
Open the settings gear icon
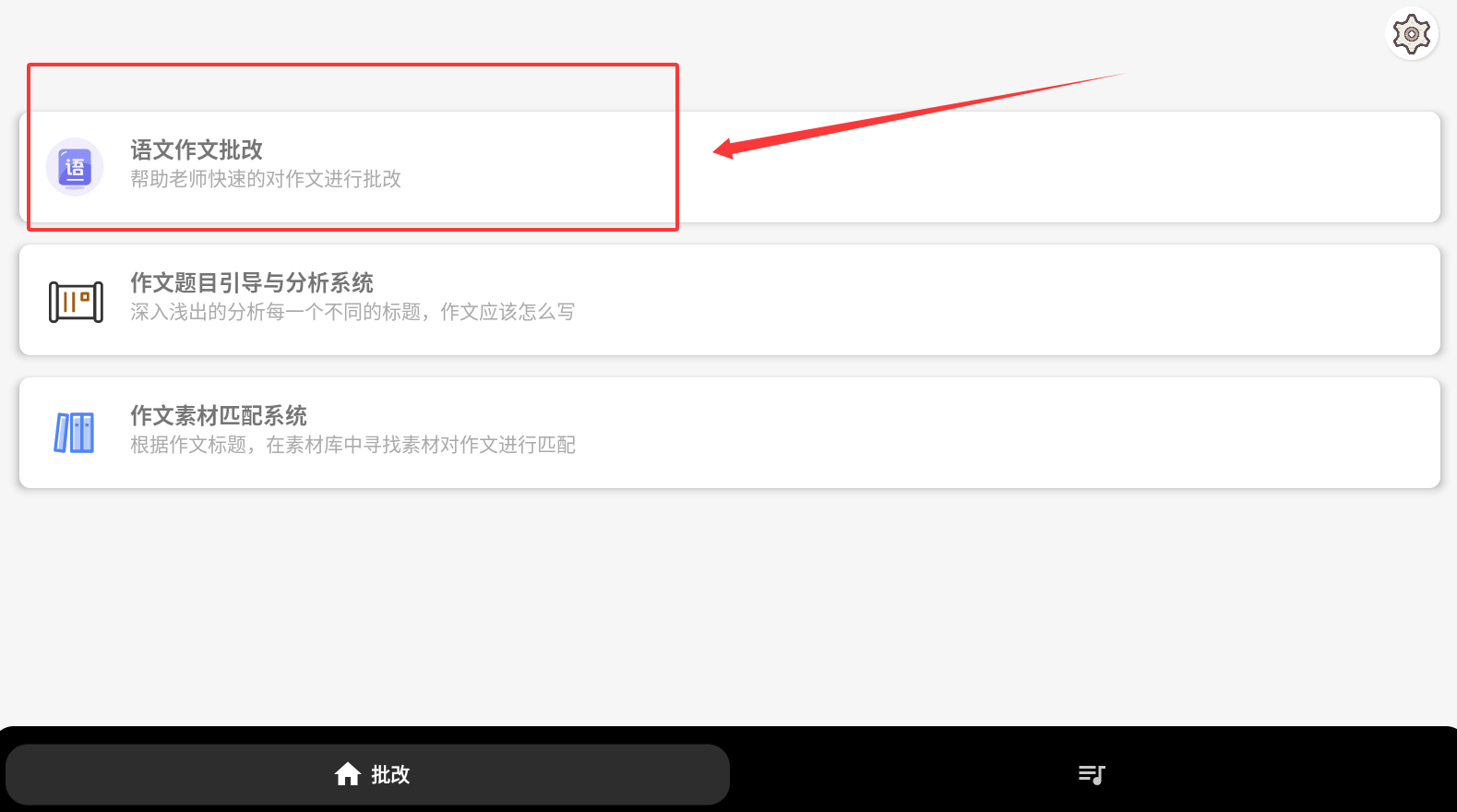pos(1412,34)
